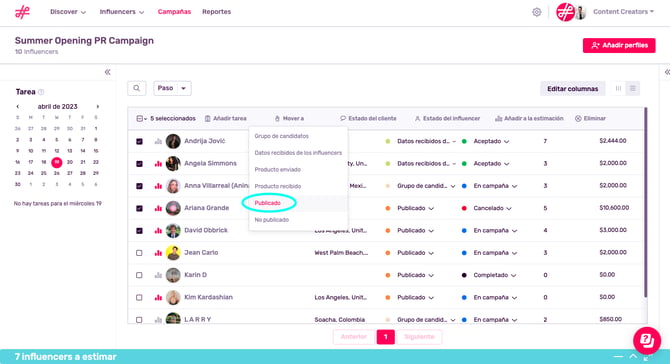This screenshot has width=670, height=364.
Task: Minimize the influencers a estimar bar
Action: (x=618, y=356)
